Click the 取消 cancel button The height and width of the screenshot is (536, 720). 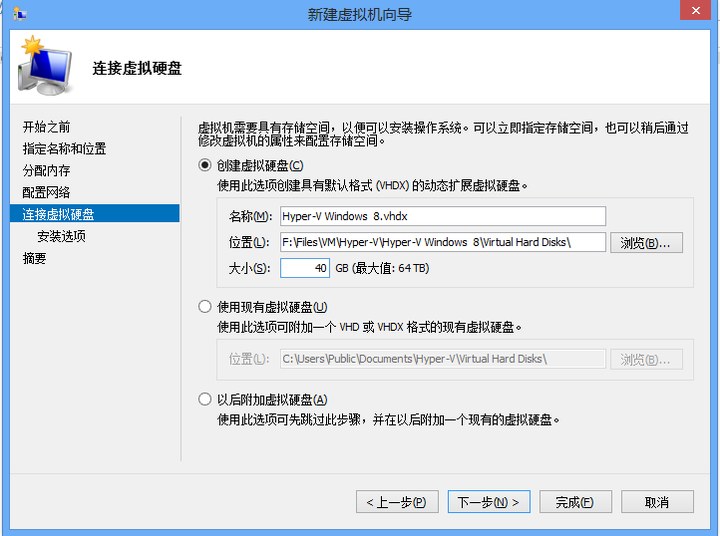coord(657,502)
